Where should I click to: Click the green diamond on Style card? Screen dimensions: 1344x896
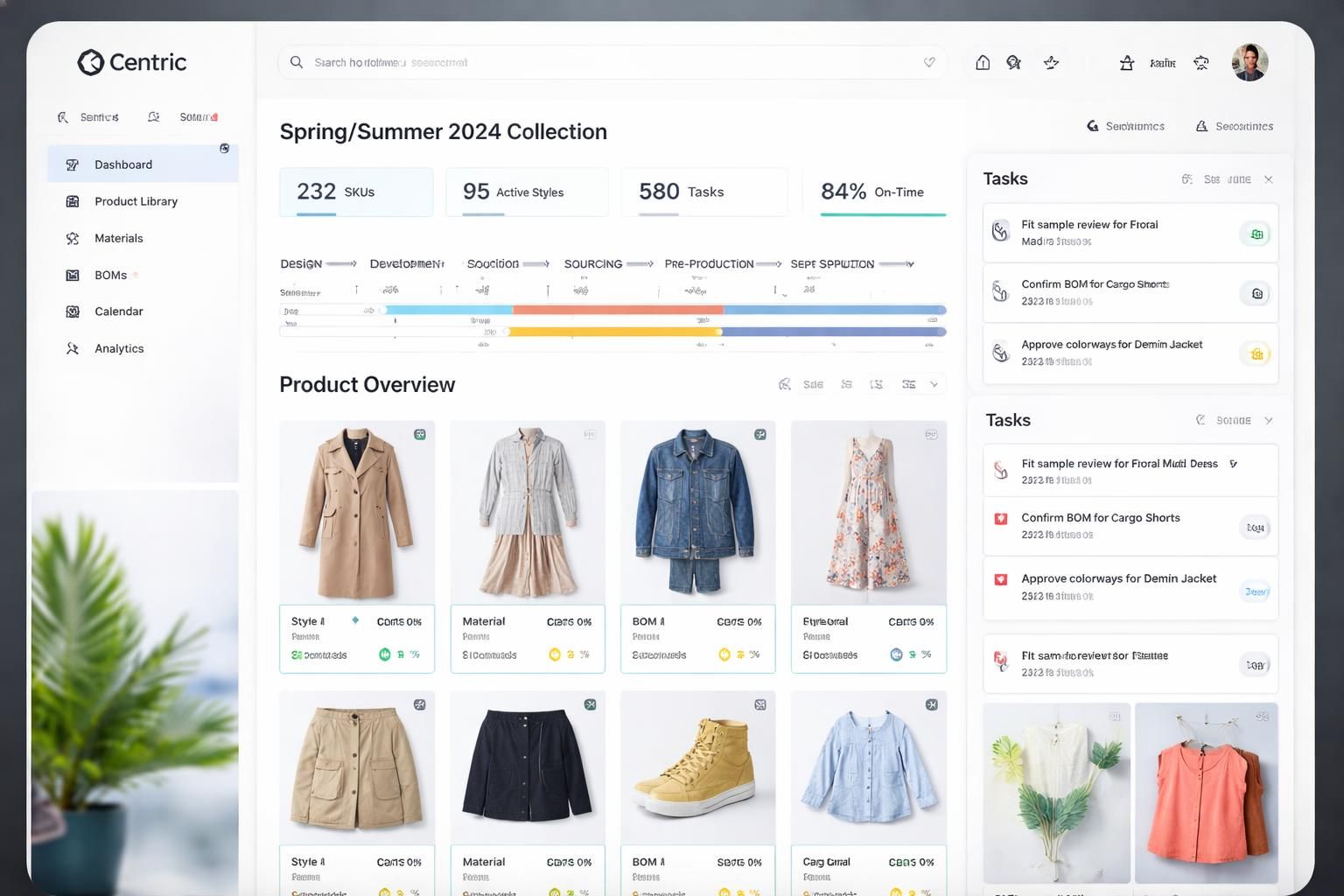click(x=355, y=620)
